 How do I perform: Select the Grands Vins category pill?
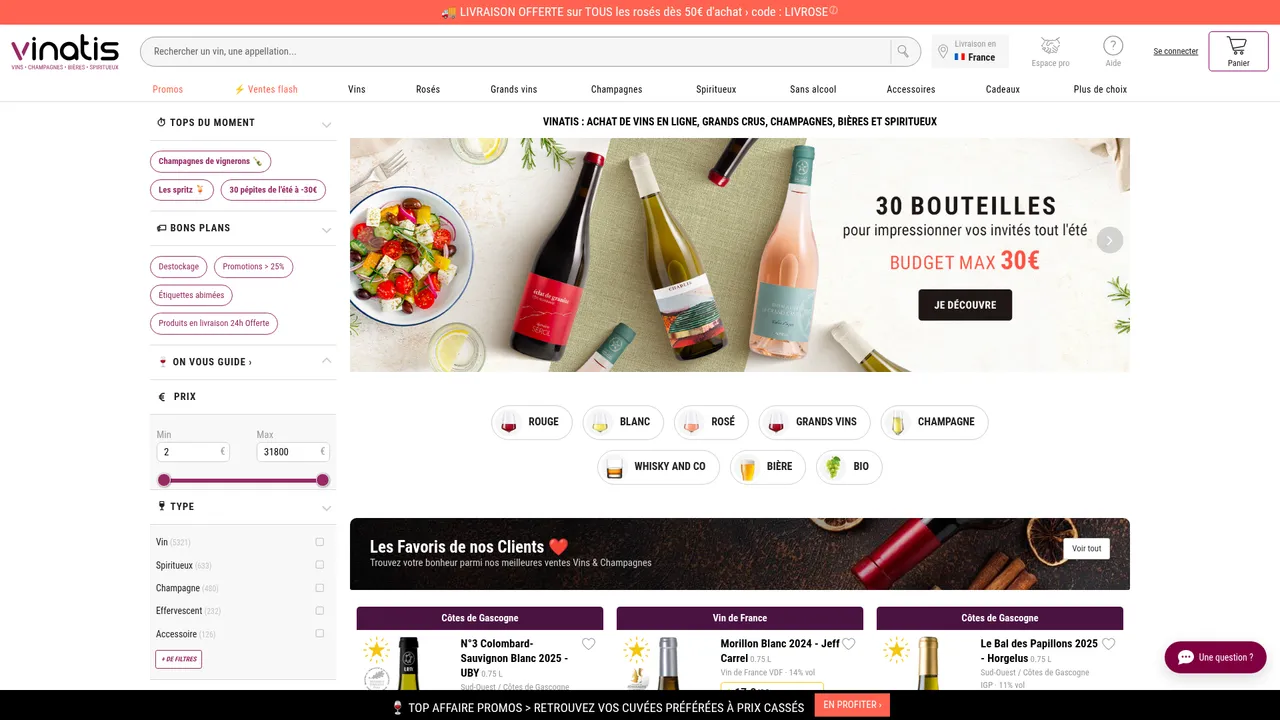click(x=814, y=422)
